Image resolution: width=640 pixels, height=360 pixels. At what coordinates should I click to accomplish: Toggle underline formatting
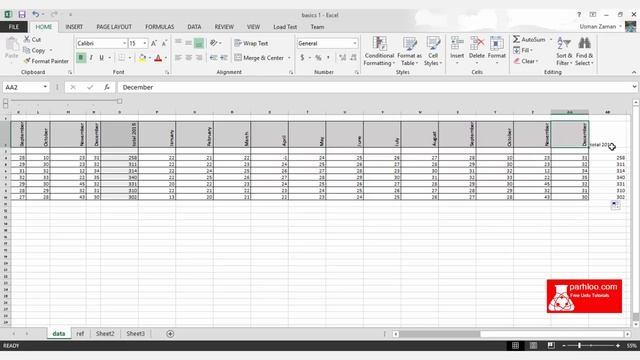coord(101,58)
